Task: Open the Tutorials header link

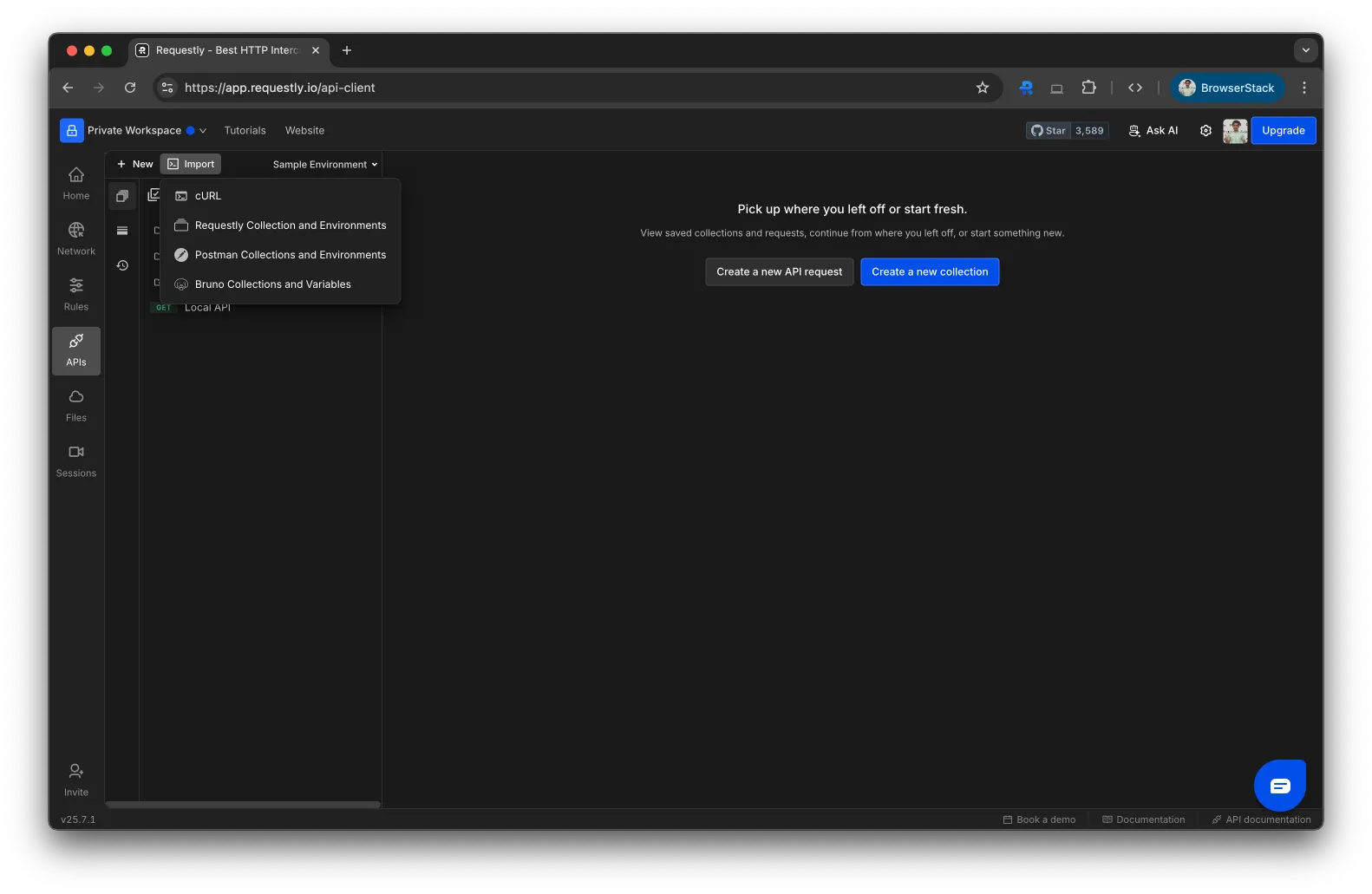Action: [245, 131]
